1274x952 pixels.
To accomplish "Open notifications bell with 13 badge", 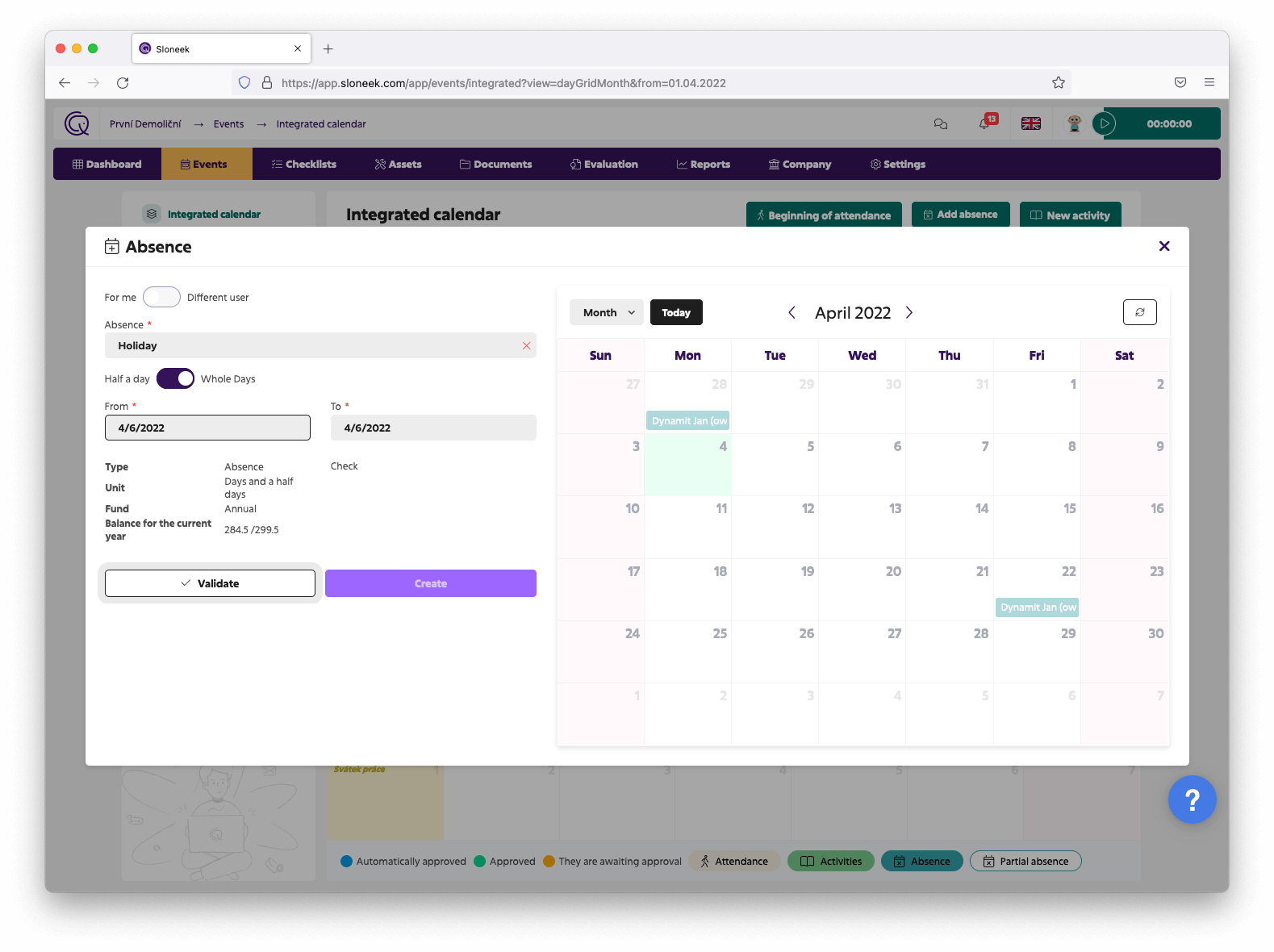I will coord(986,123).
